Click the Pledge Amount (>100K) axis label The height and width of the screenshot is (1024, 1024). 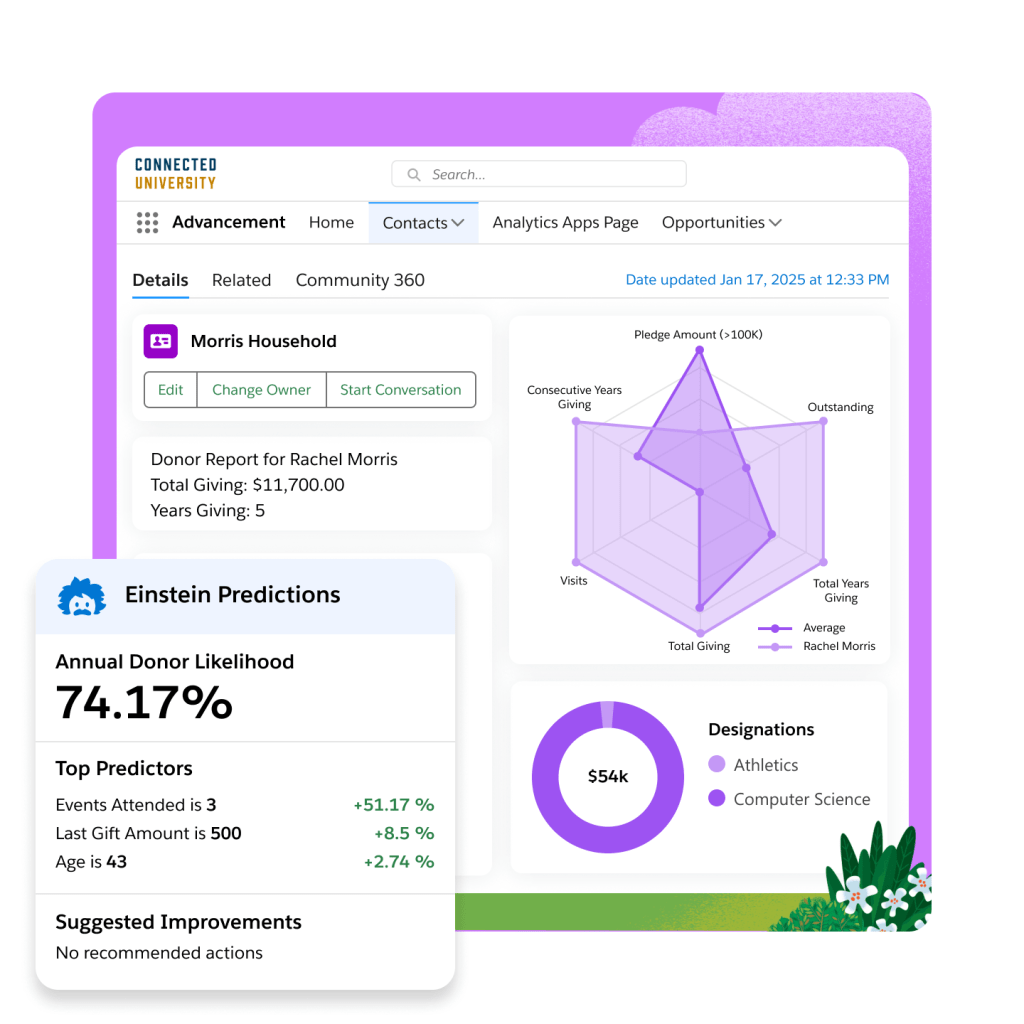(698, 335)
